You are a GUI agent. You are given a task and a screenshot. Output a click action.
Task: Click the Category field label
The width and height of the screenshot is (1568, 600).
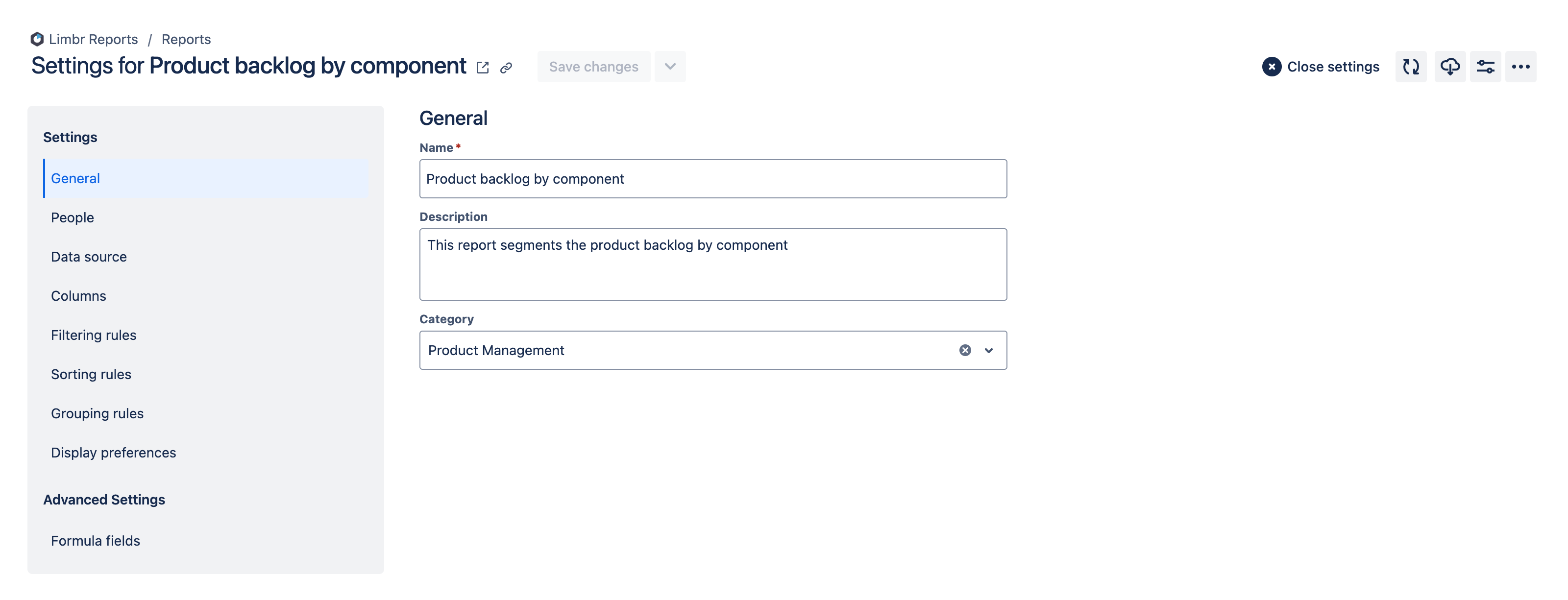(446, 319)
